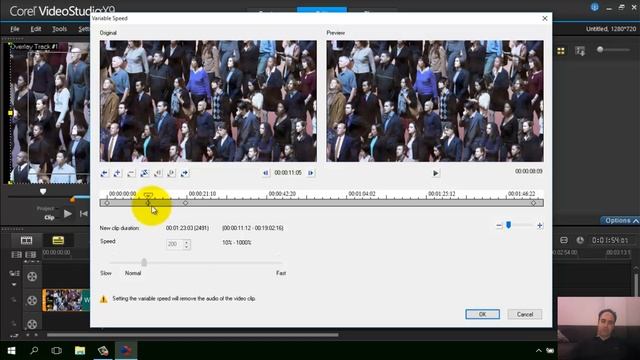Expand the Options panel
640x360 pixels.
pyautogui.click(x=621, y=220)
